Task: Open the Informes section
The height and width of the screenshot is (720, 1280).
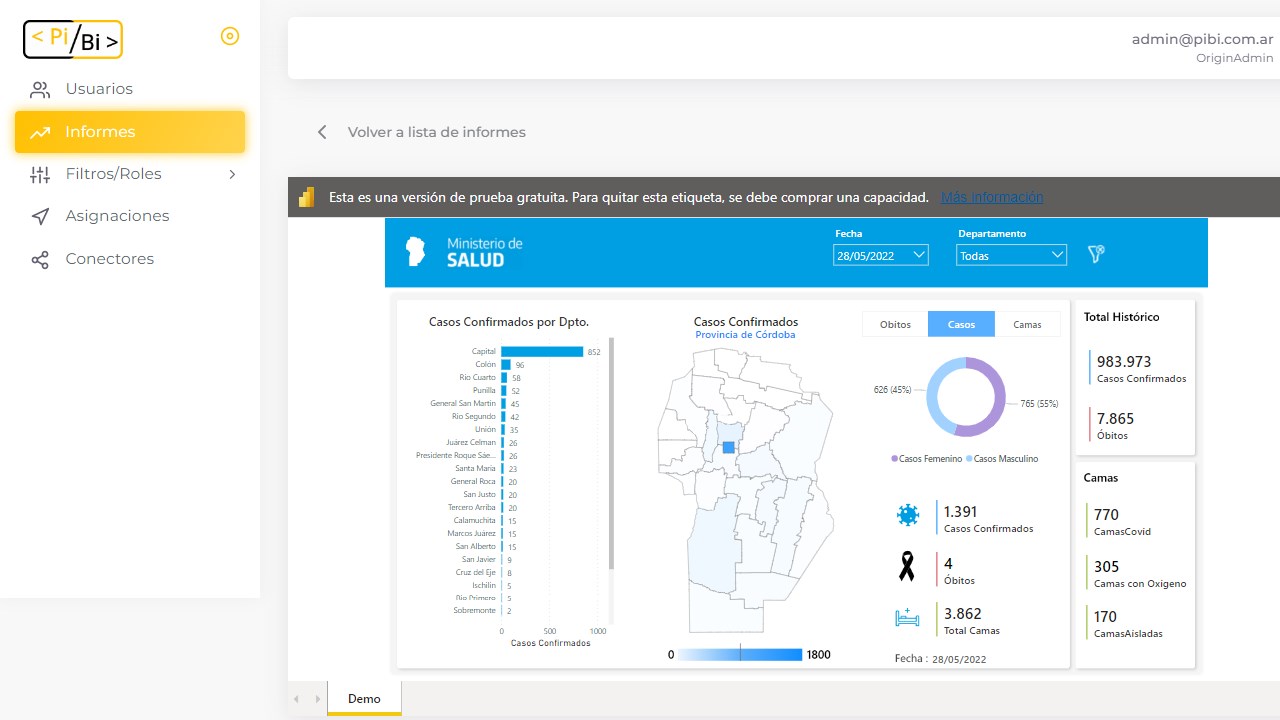Action: [x=130, y=132]
